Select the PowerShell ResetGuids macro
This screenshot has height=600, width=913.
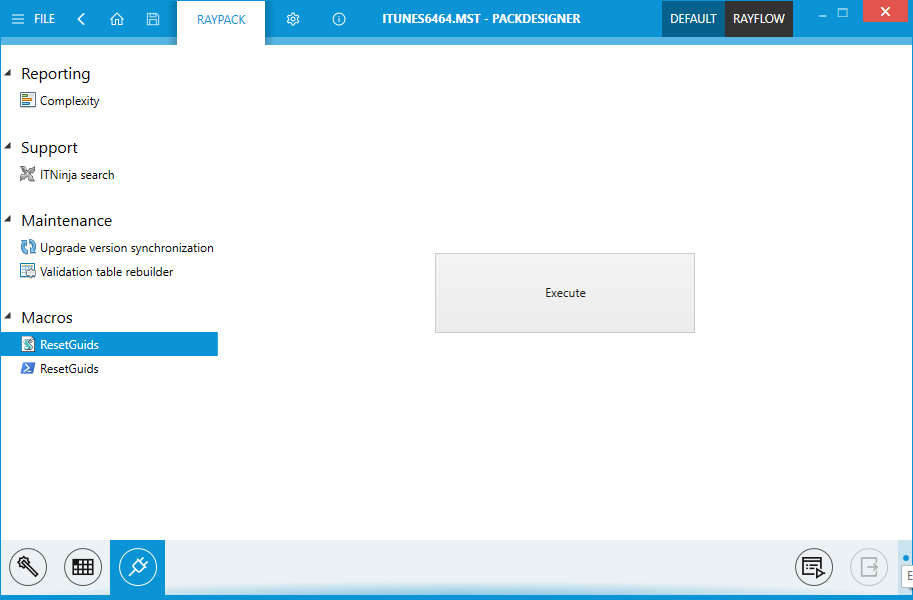(69, 369)
